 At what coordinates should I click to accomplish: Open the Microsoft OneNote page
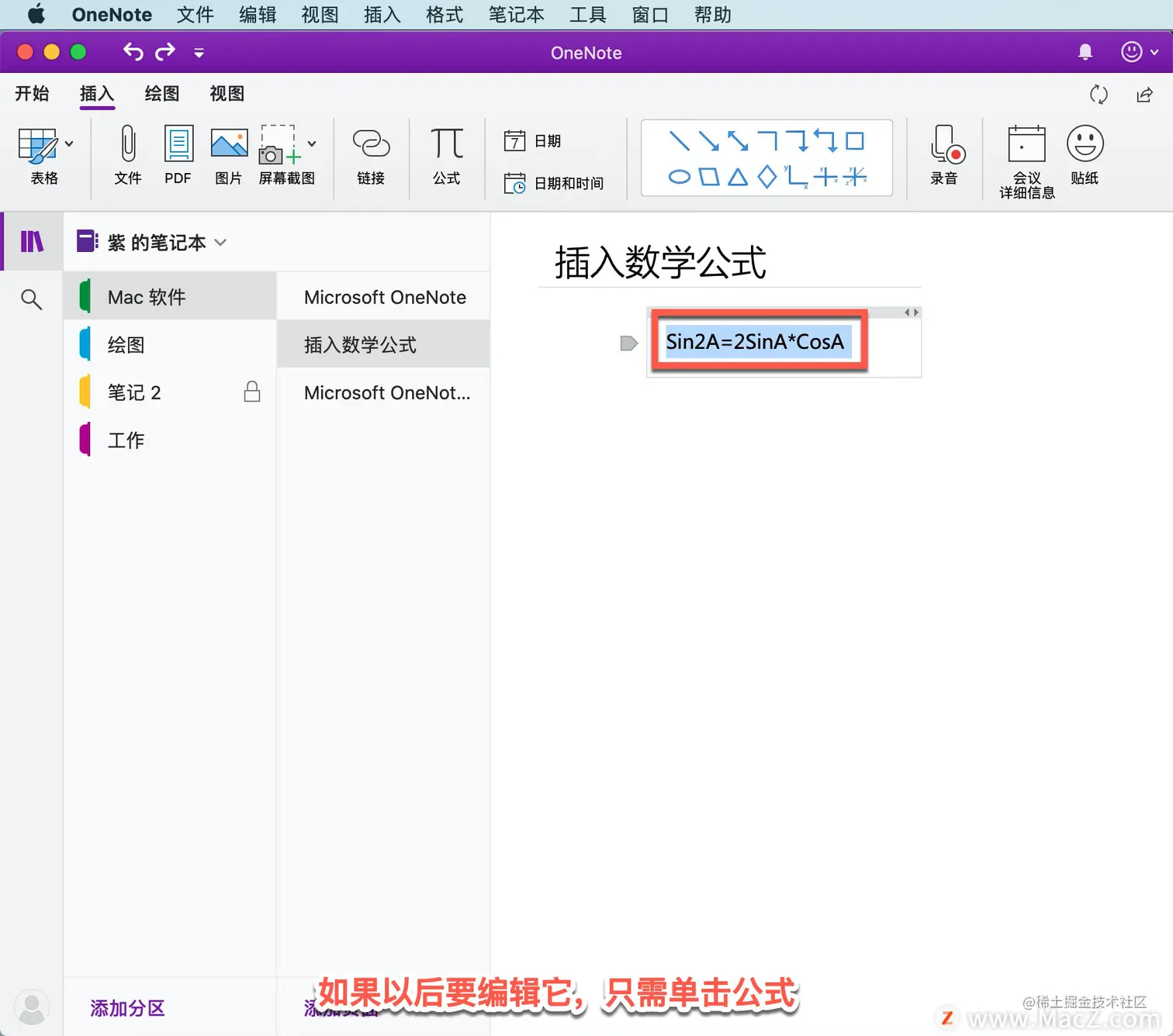click(x=383, y=297)
